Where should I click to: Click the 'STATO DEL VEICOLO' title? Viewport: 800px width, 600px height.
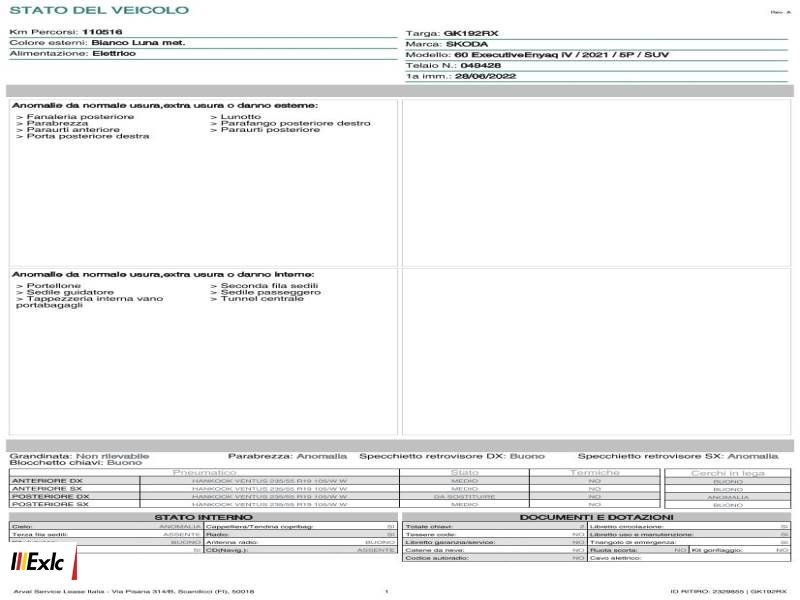click(x=99, y=10)
